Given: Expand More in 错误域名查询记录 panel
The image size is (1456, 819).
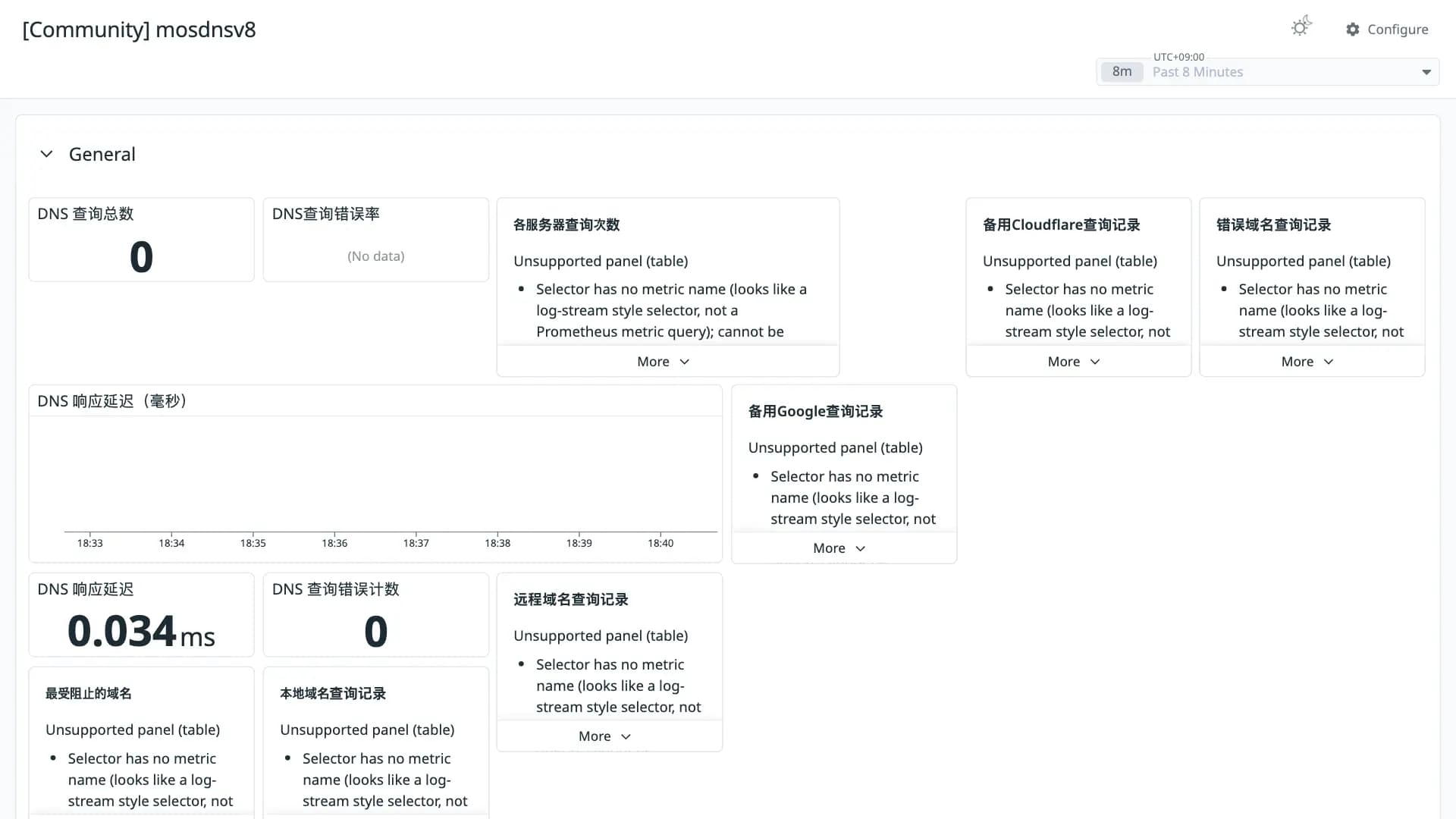Looking at the screenshot, I should click(1307, 362).
